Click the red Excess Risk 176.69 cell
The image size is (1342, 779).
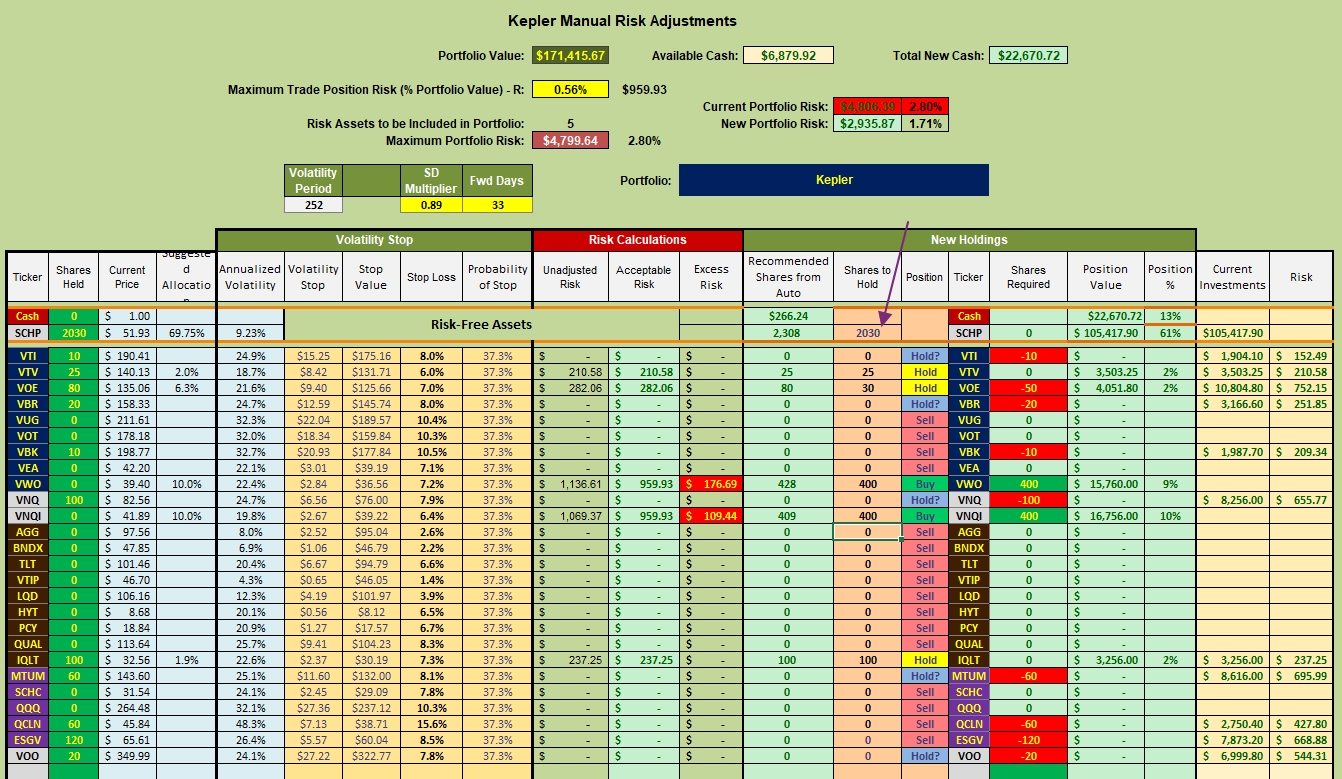[x=711, y=484]
